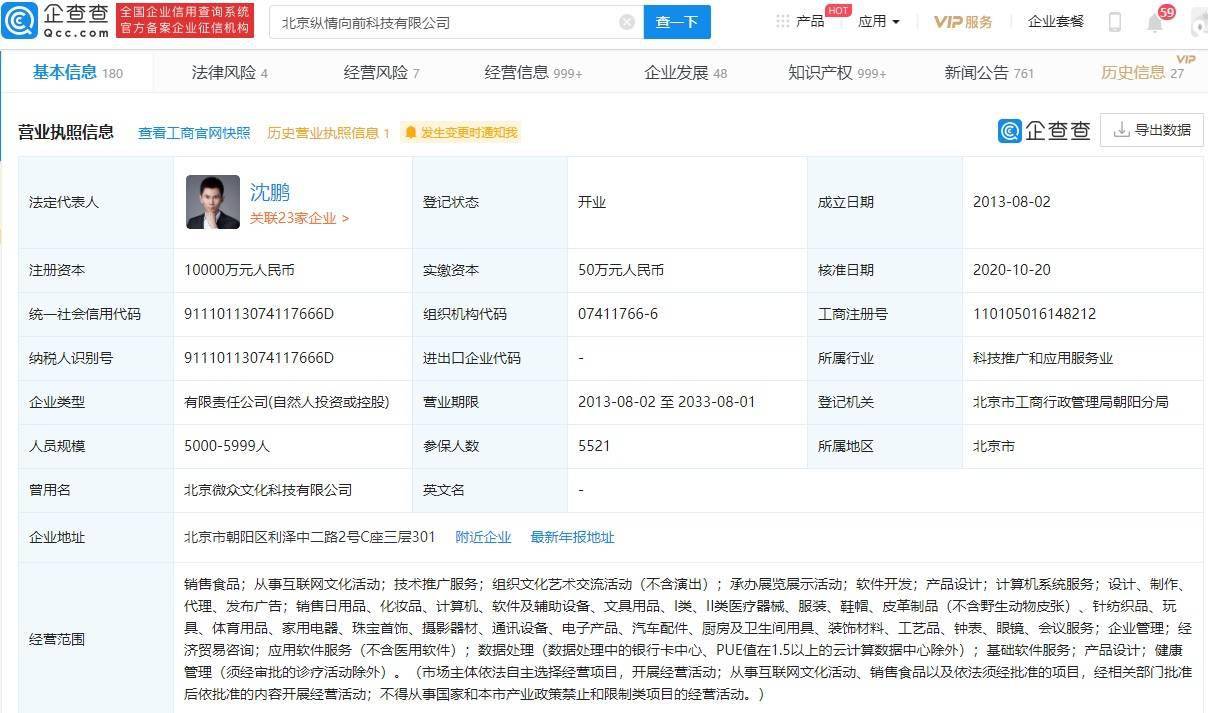Viewport: 1208px width, 713px height.
Task: Click the bell icon for change notifications
Action: point(411,132)
